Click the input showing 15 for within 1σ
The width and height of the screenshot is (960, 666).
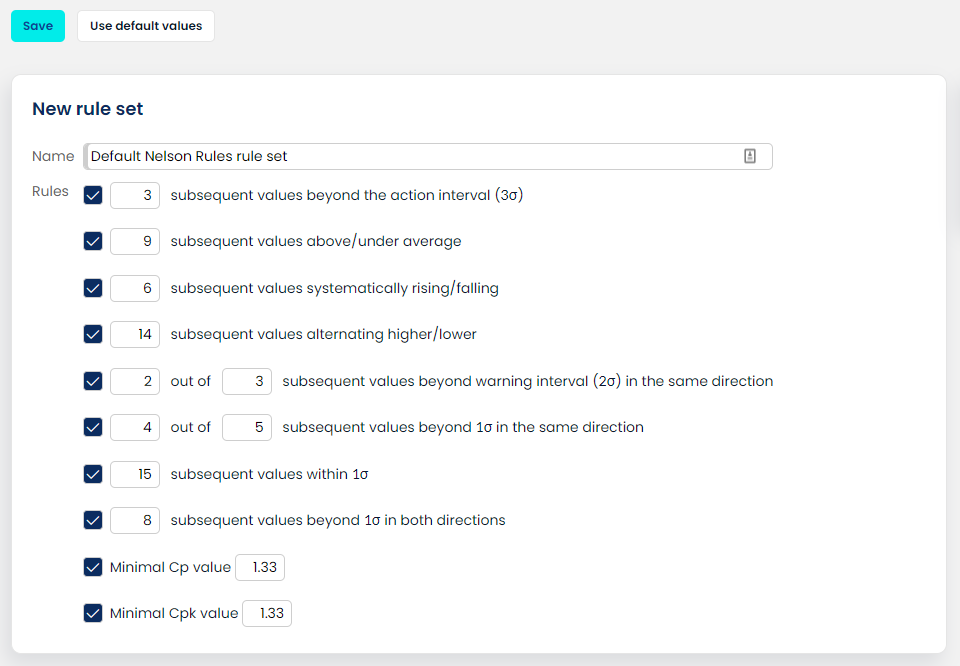pos(134,474)
